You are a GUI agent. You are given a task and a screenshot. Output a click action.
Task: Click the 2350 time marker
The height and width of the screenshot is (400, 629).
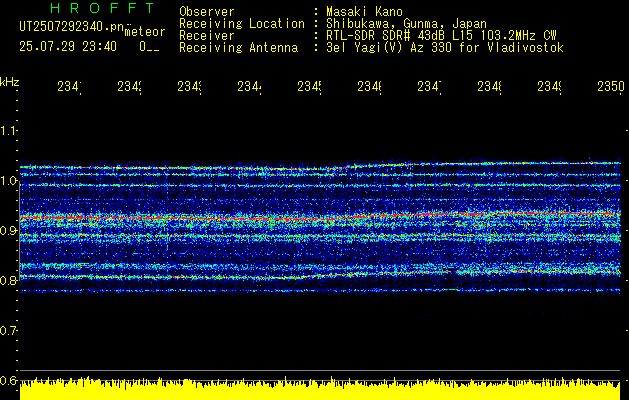611,87
